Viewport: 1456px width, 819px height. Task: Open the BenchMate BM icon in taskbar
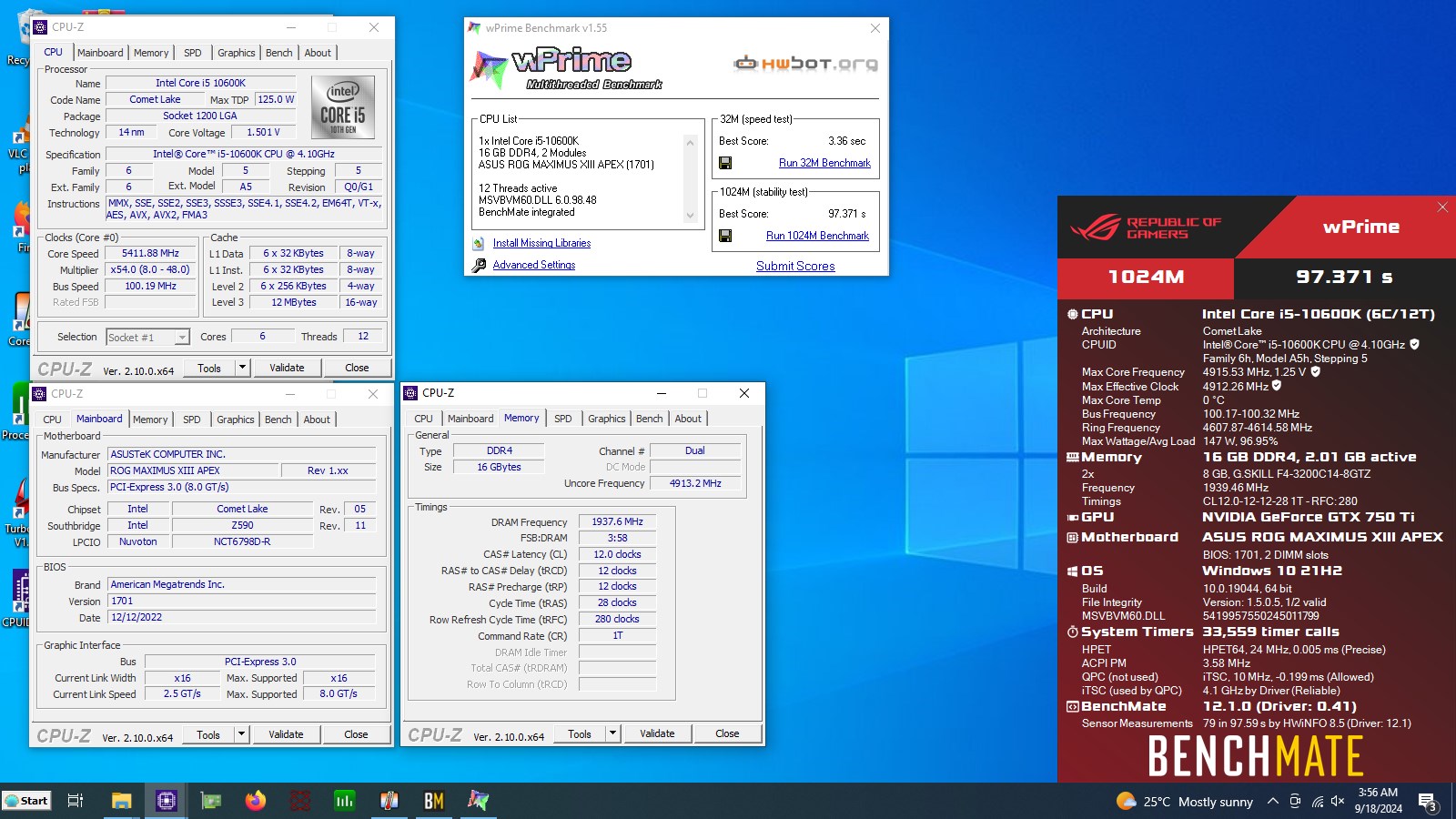[433, 801]
